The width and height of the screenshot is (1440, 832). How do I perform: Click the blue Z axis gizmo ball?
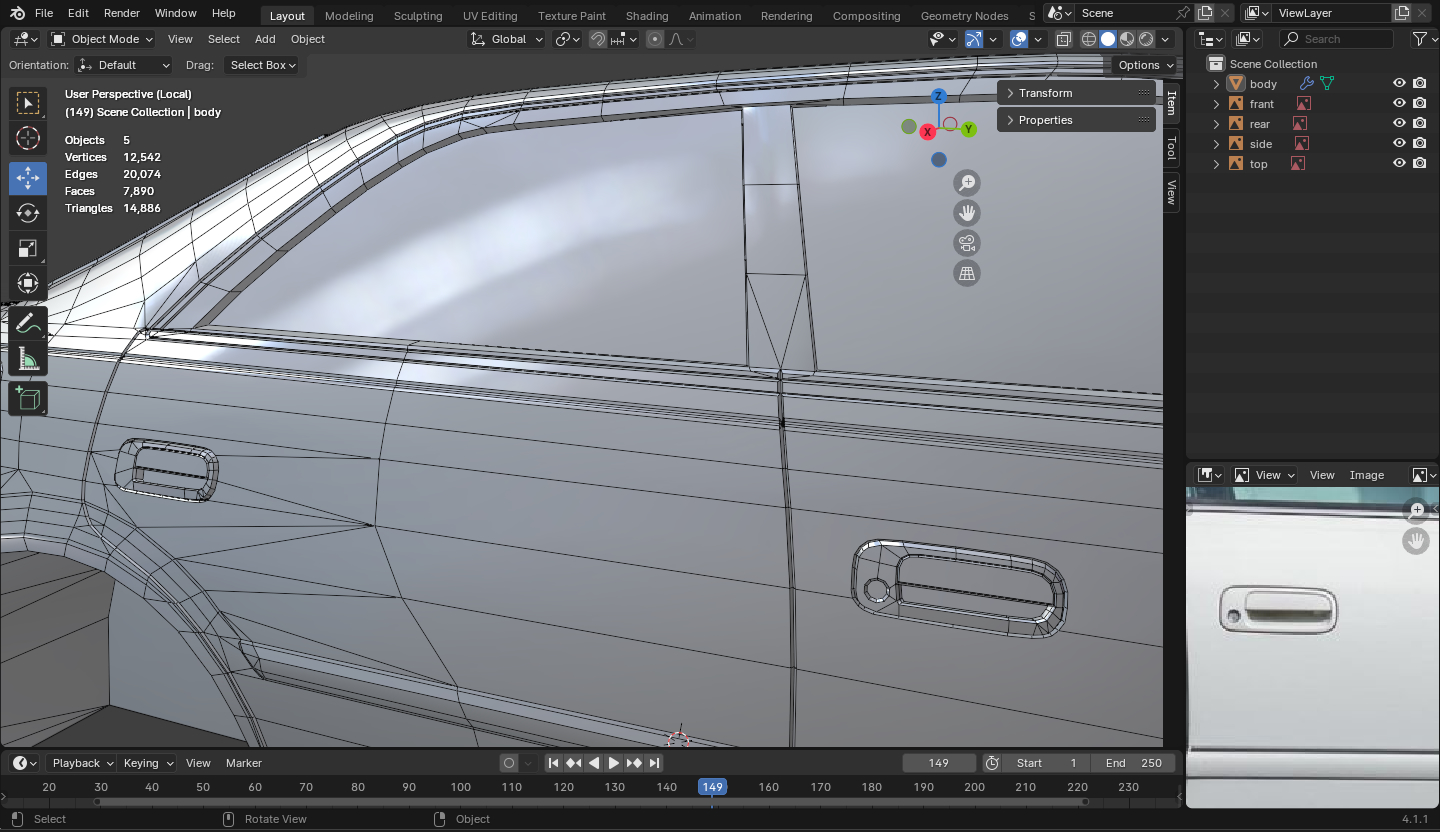click(938, 96)
